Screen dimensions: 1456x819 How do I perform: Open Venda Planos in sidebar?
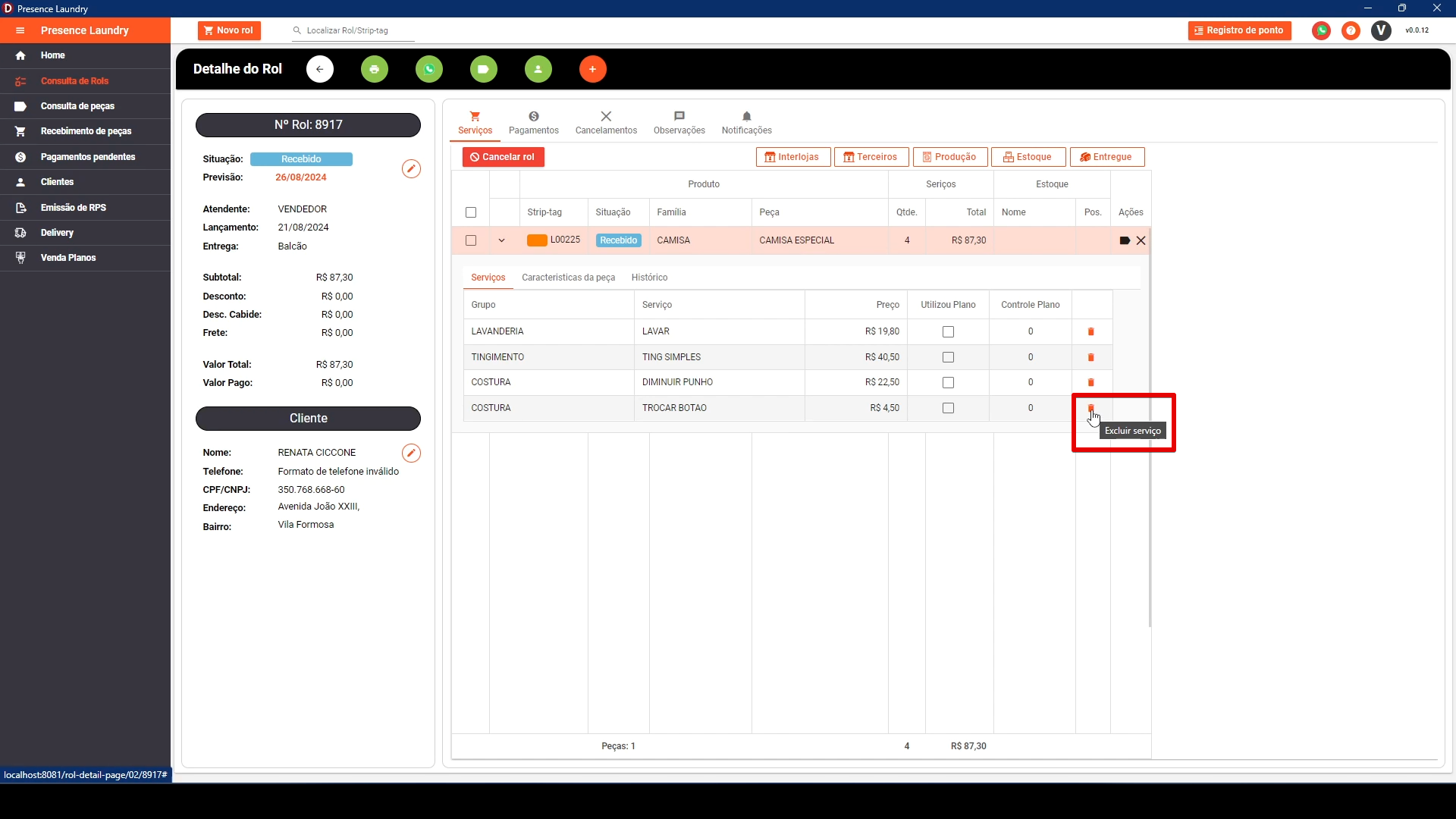tap(85, 258)
